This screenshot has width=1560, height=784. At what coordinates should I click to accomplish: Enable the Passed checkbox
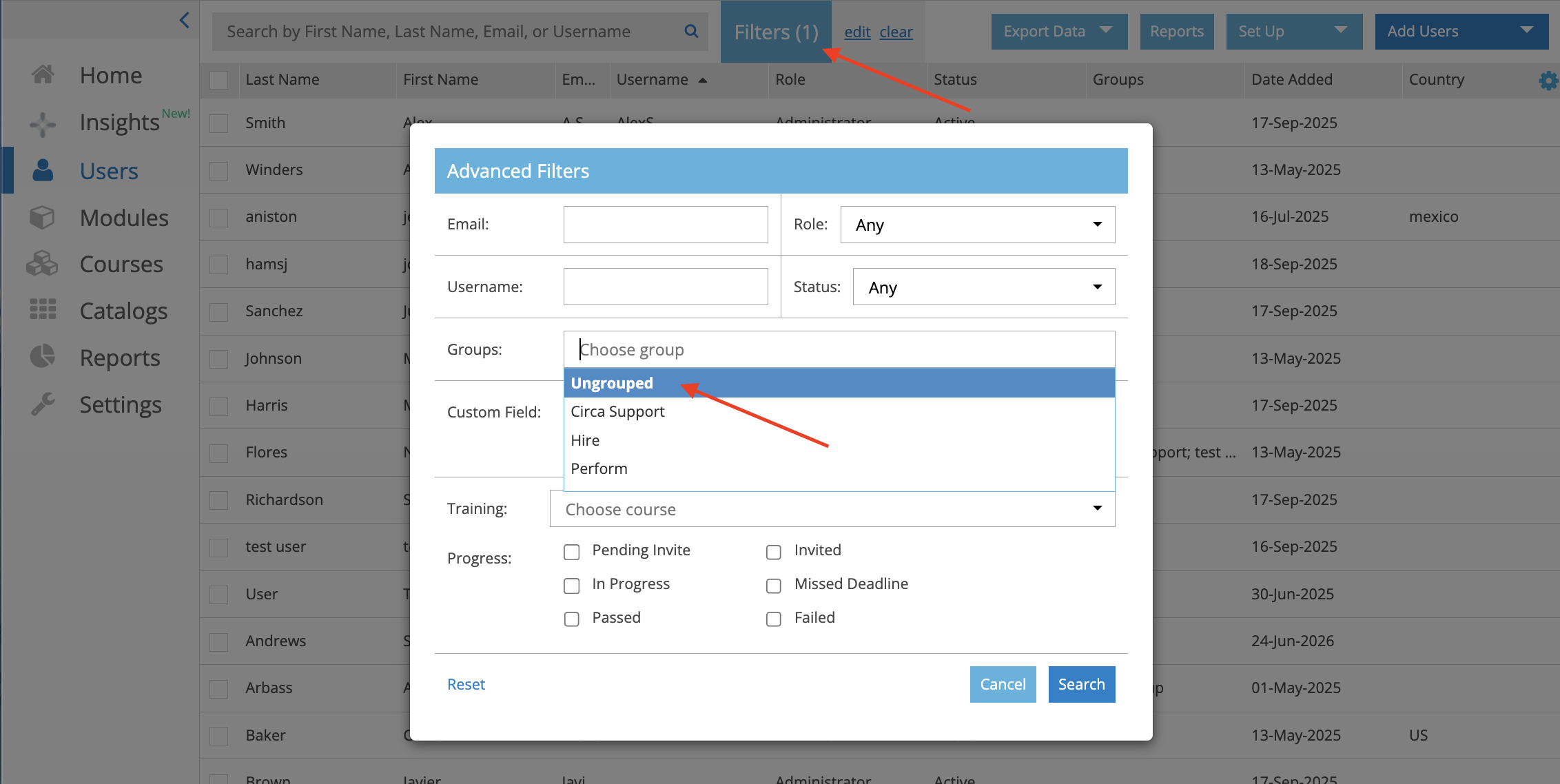[572, 619]
